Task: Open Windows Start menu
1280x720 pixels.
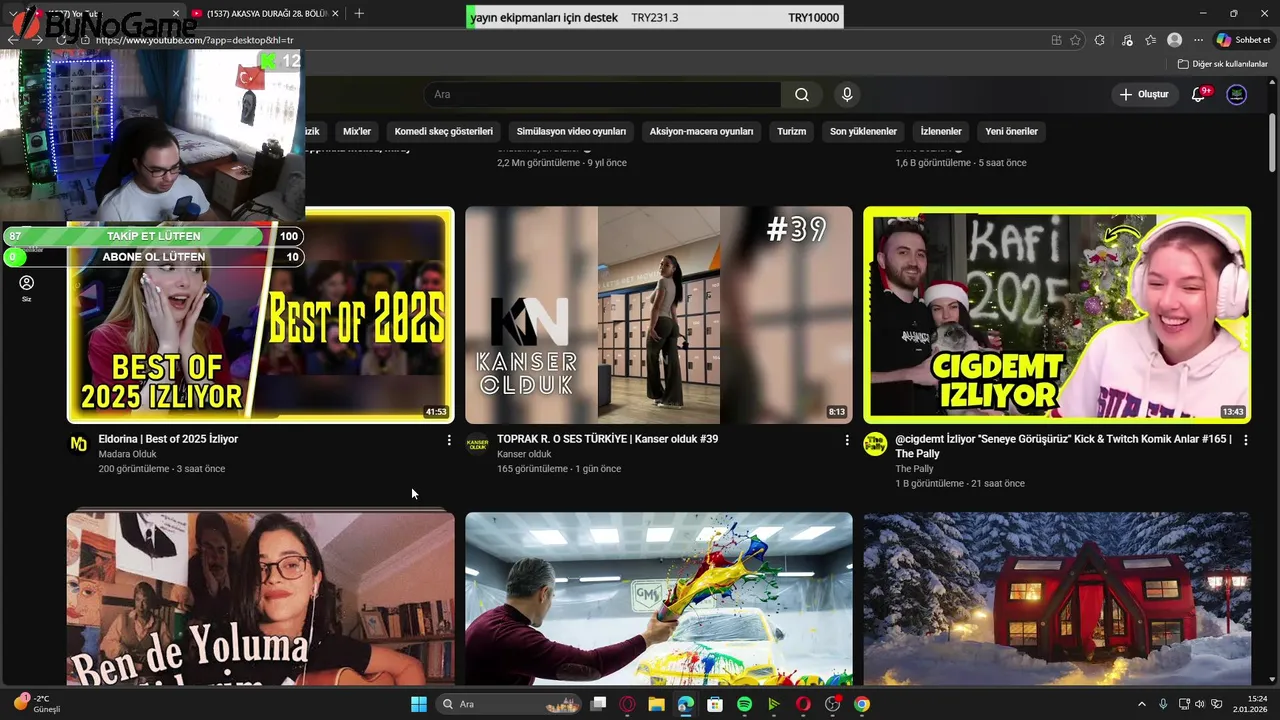Action: (419, 704)
